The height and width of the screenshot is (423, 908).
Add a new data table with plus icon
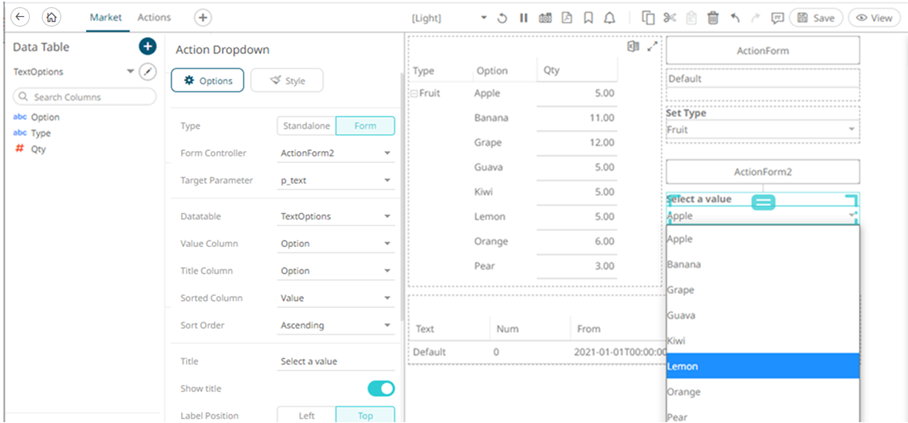coord(147,47)
